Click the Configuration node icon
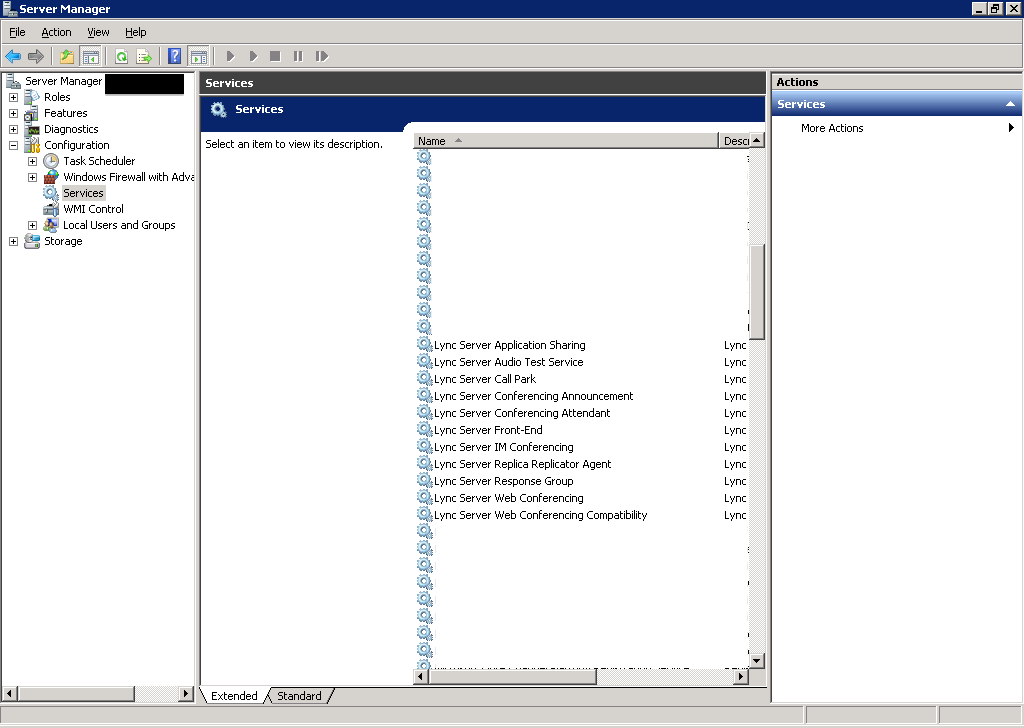1024x728 pixels. 32,145
